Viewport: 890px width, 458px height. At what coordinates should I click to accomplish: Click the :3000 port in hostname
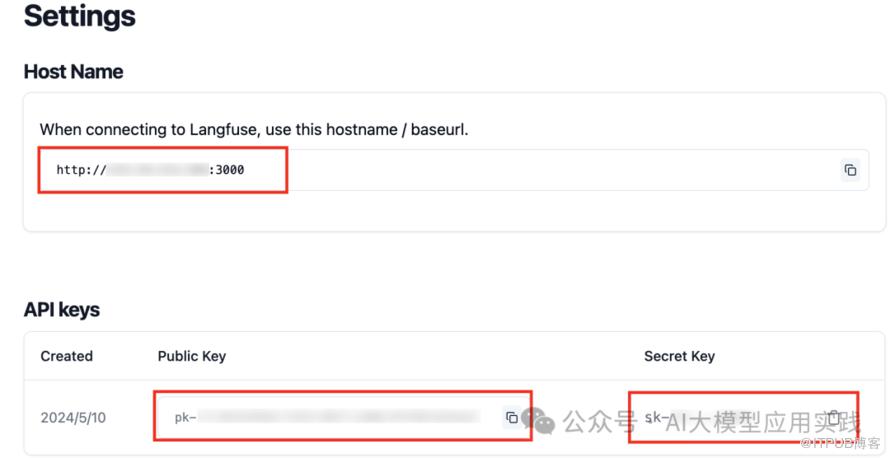click(227, 170)
